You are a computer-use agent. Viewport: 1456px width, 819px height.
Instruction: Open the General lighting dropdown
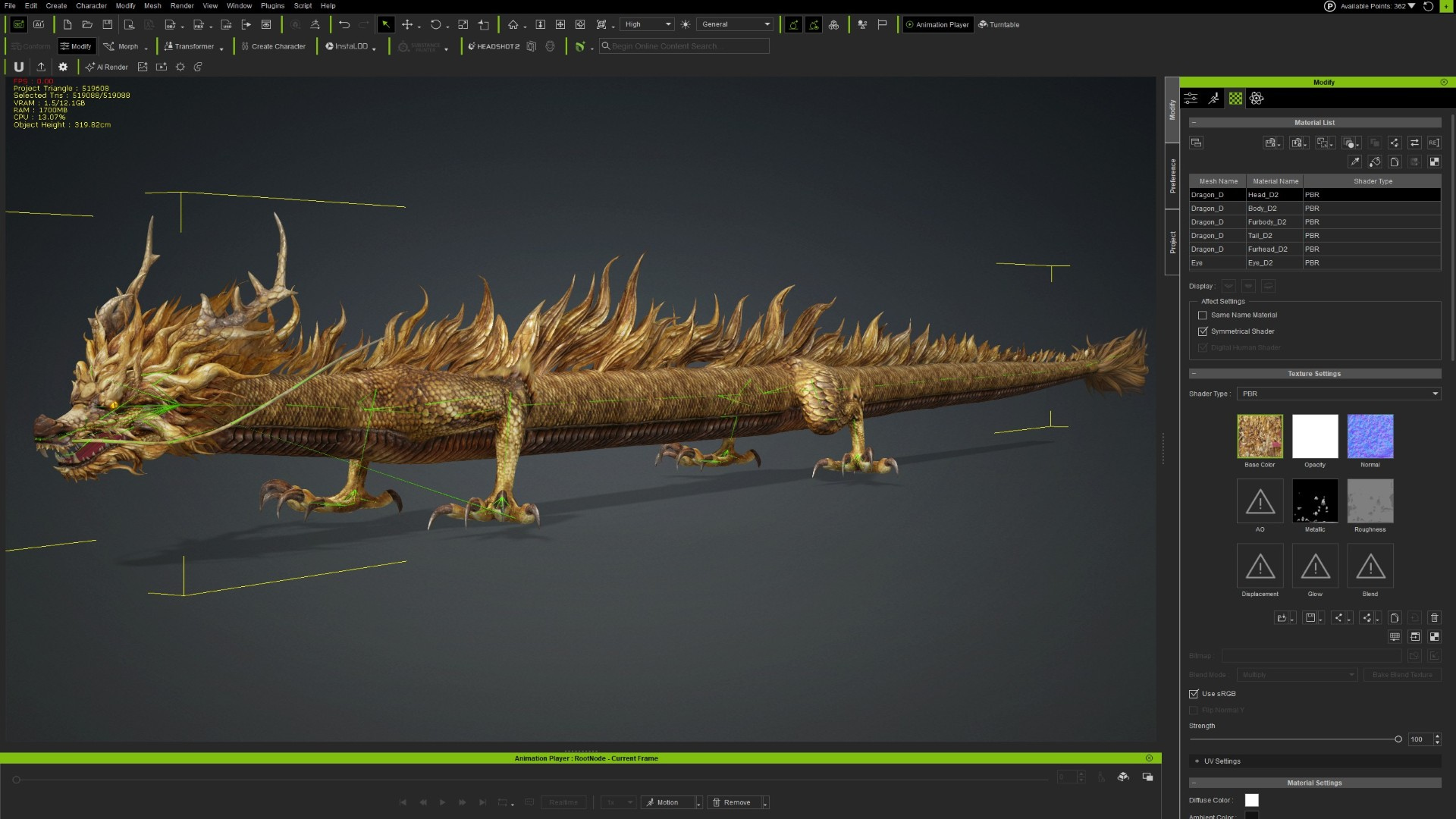[736, 24]
